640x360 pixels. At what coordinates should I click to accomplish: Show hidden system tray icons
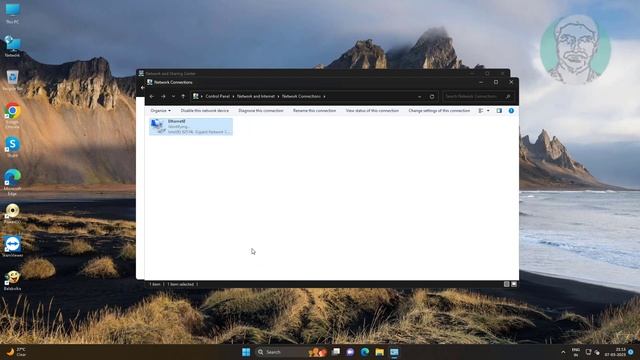tap(563, 352)
